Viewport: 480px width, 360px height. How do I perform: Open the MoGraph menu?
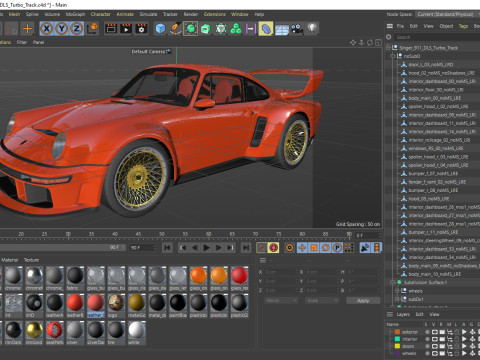pos(75,14)
